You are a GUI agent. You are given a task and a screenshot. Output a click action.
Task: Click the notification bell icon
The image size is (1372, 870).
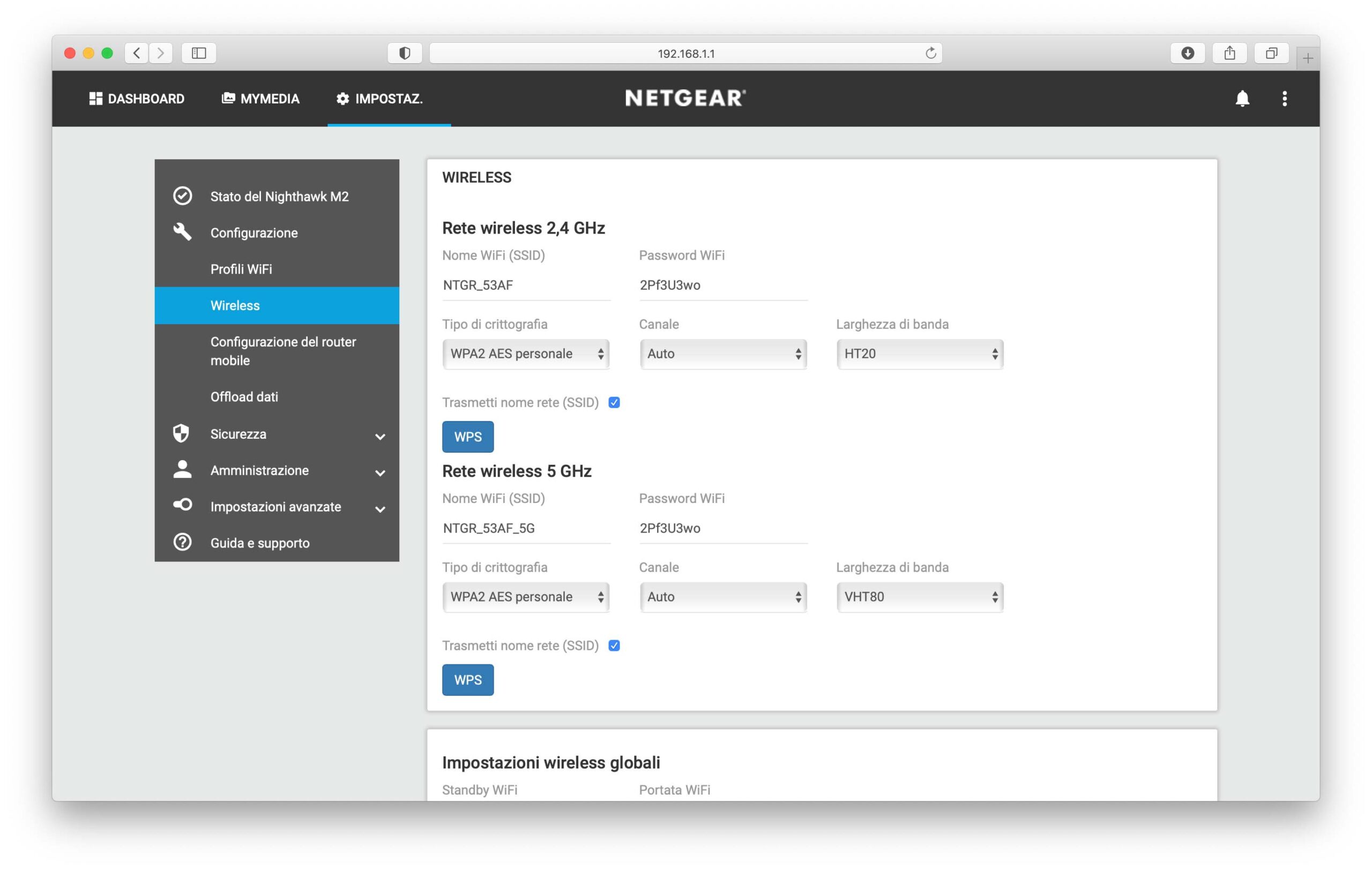[1242, 99]
